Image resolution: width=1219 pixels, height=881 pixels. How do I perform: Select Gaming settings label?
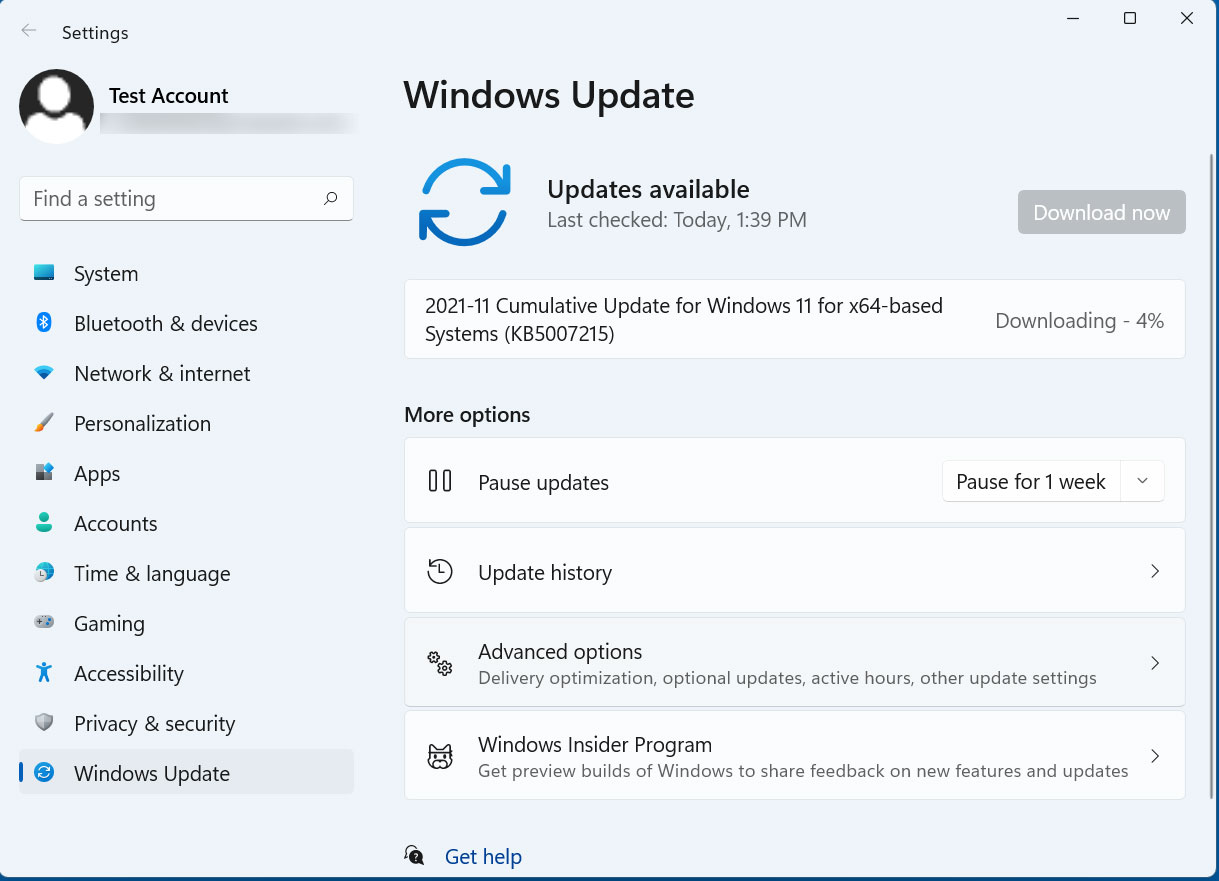click(x=109, y=624)
